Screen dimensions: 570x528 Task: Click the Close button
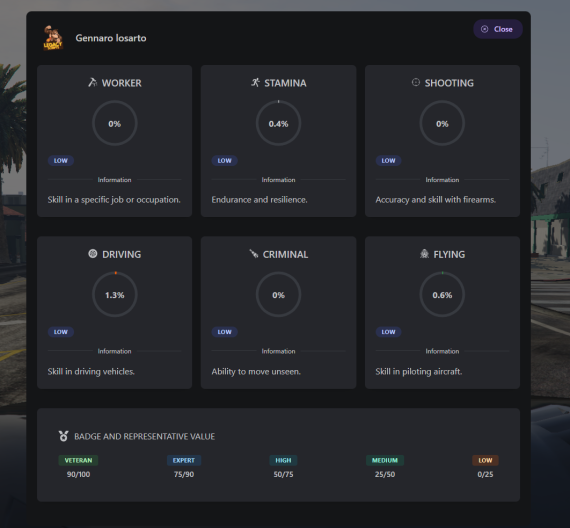498,29
